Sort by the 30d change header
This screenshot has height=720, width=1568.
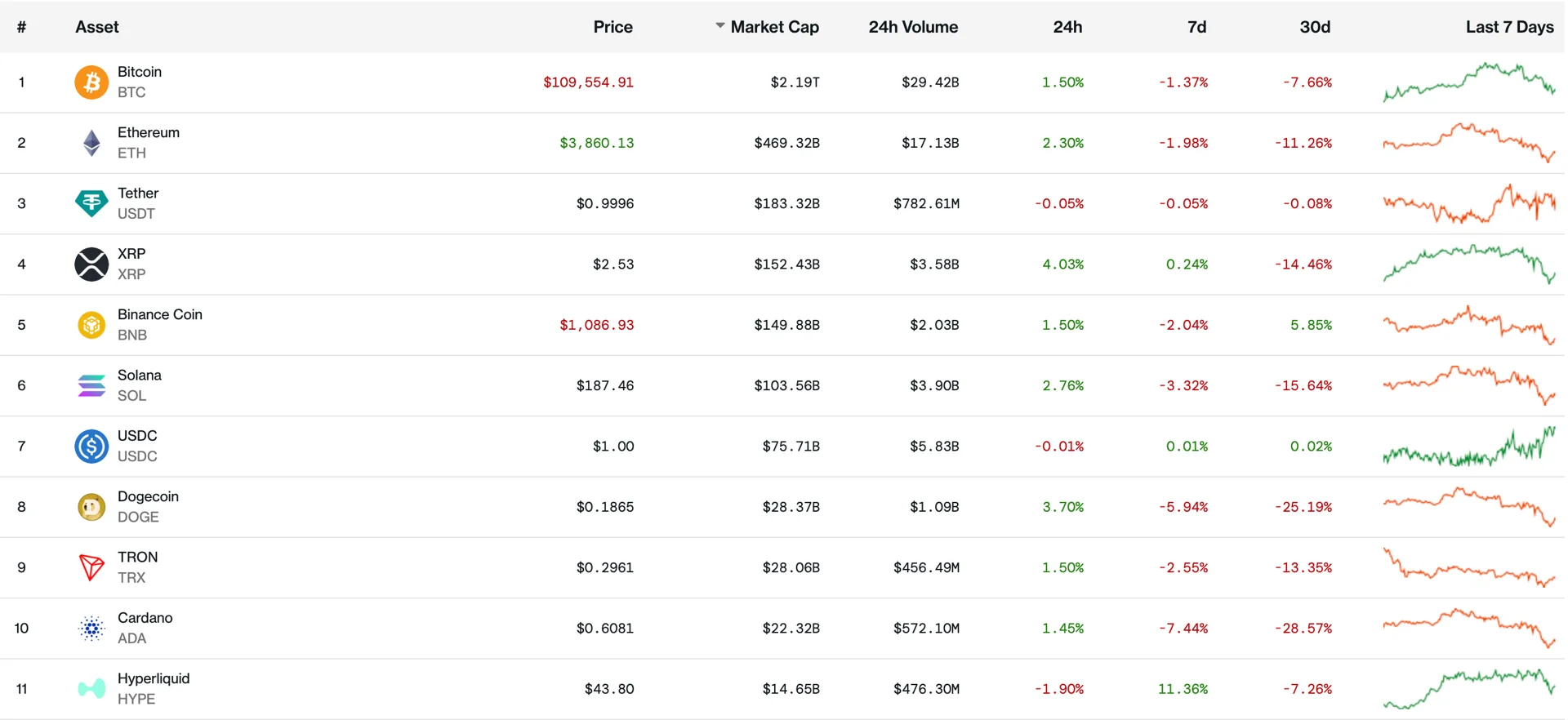coord(1314,27)
